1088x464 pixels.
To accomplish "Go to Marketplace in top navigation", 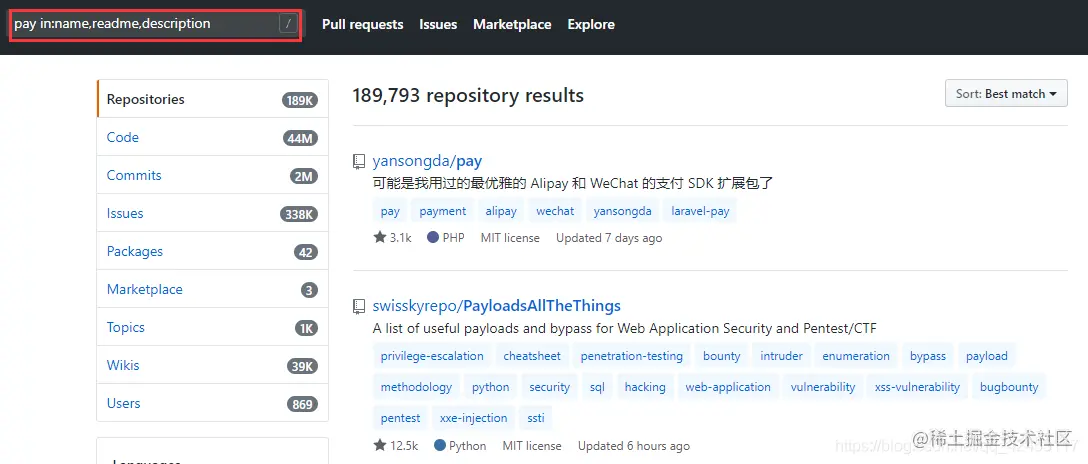I will pyautogui.click(x=512, y=24).
